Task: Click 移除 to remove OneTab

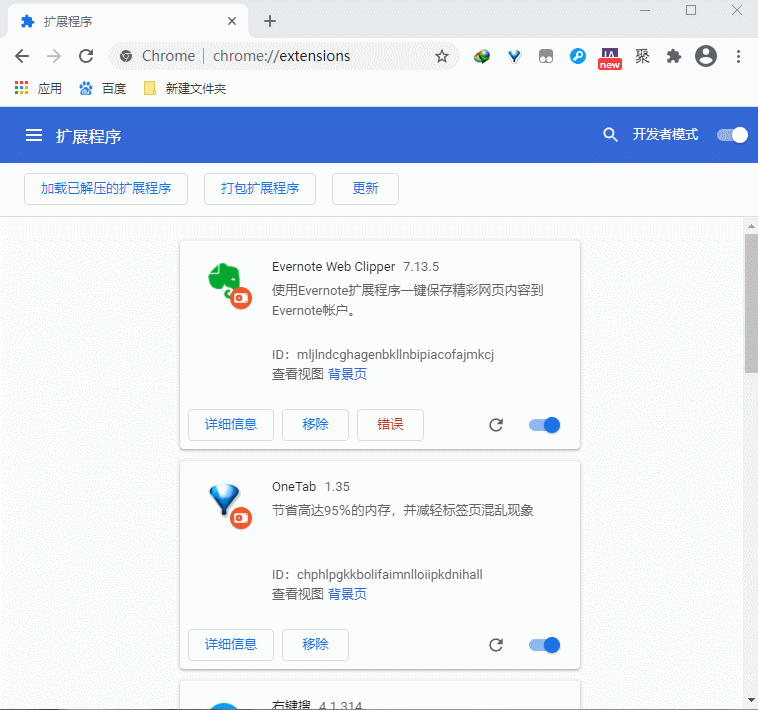Action: point(315,645)
